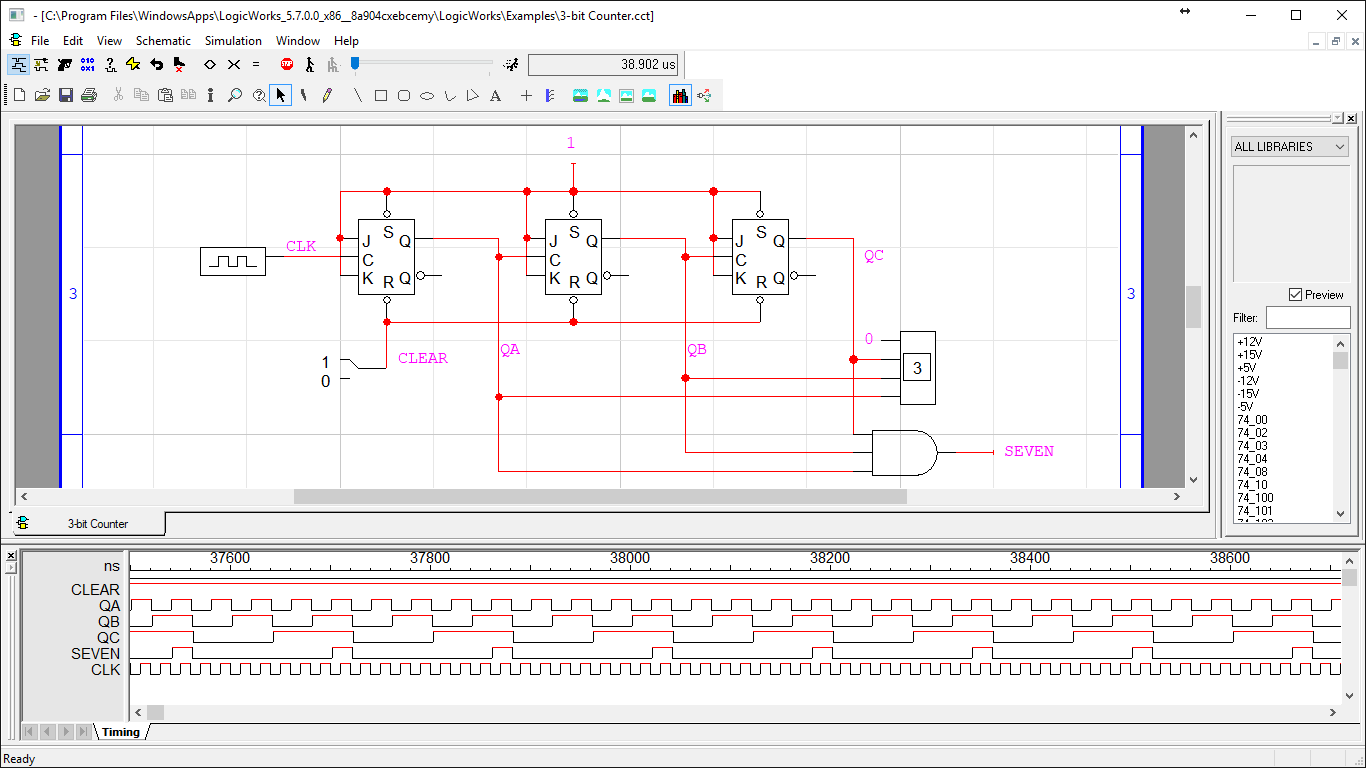The width and height of the screenshot is (1366, 768).
Task: Switch to the Timing tab
Action: (x=121, y=732)
